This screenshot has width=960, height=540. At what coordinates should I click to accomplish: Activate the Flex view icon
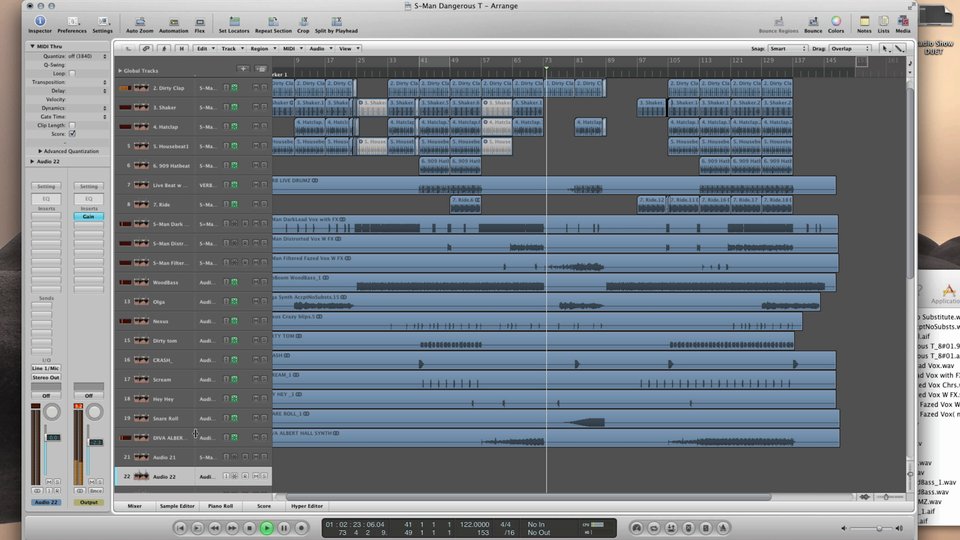(x=200, y=23)
